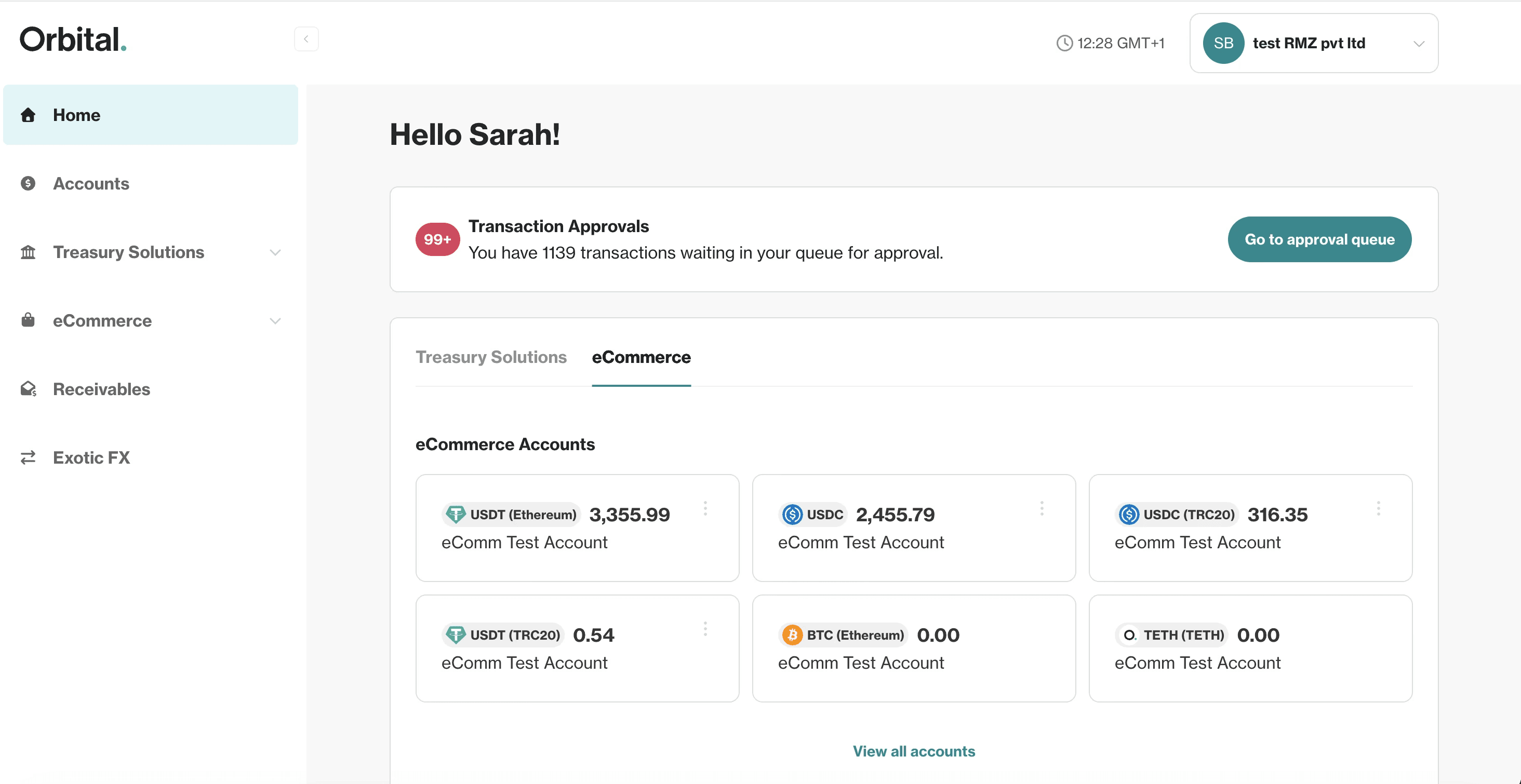The image size is (1521, 784).
Task: Switch to Treasury Solutions tab
Action: 491,357
